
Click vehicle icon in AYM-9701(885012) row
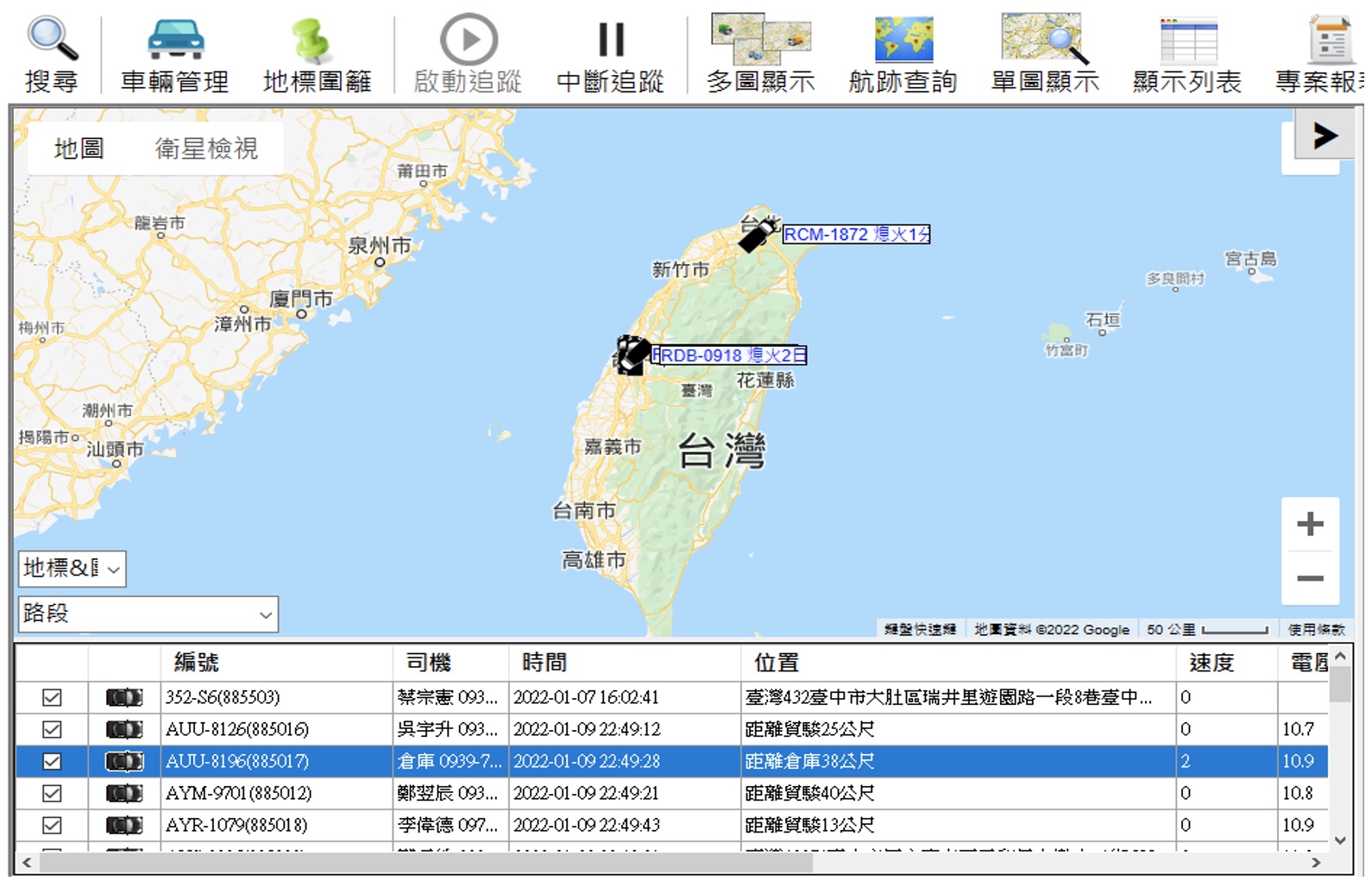pos(124,793)
